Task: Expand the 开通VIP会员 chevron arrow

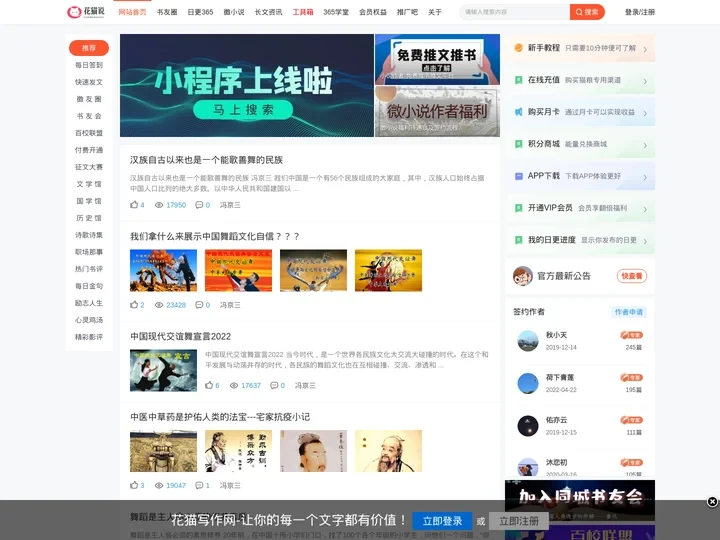Action: pyautogui.click(x=645, y=209)
